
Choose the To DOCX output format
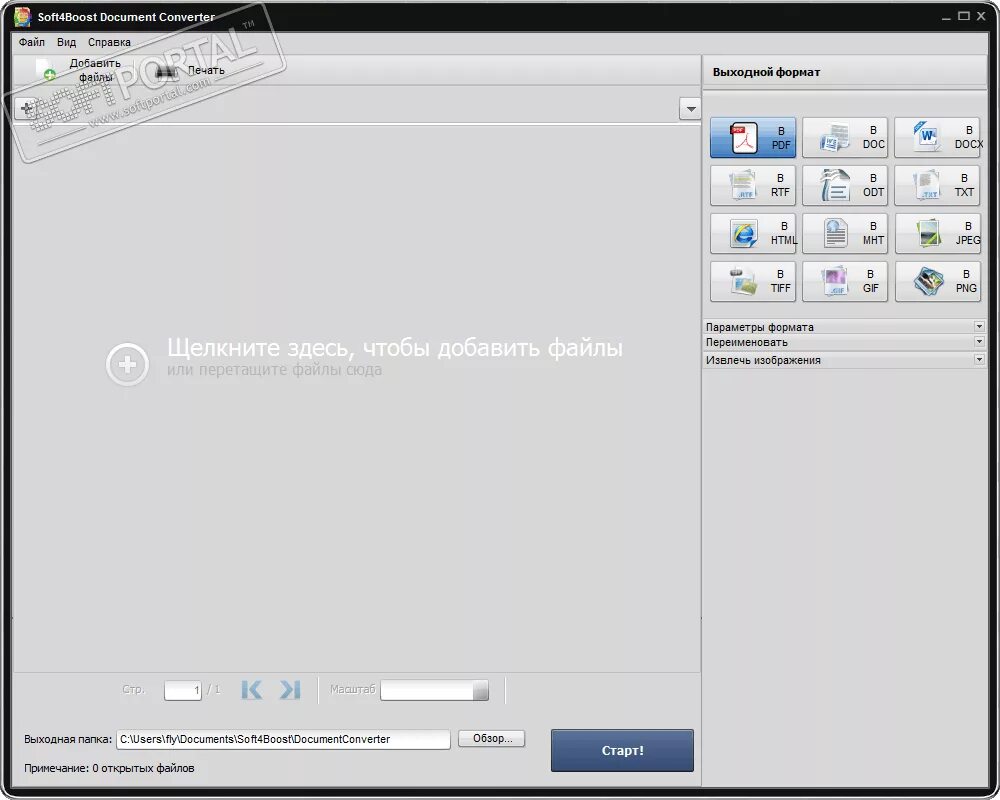938,137
